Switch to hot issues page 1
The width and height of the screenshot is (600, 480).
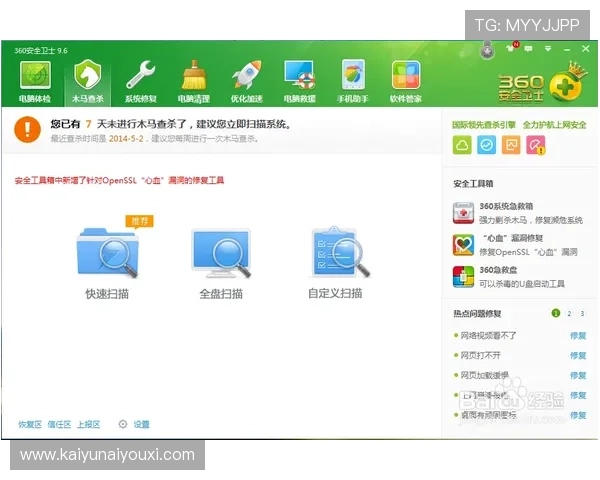556,313
